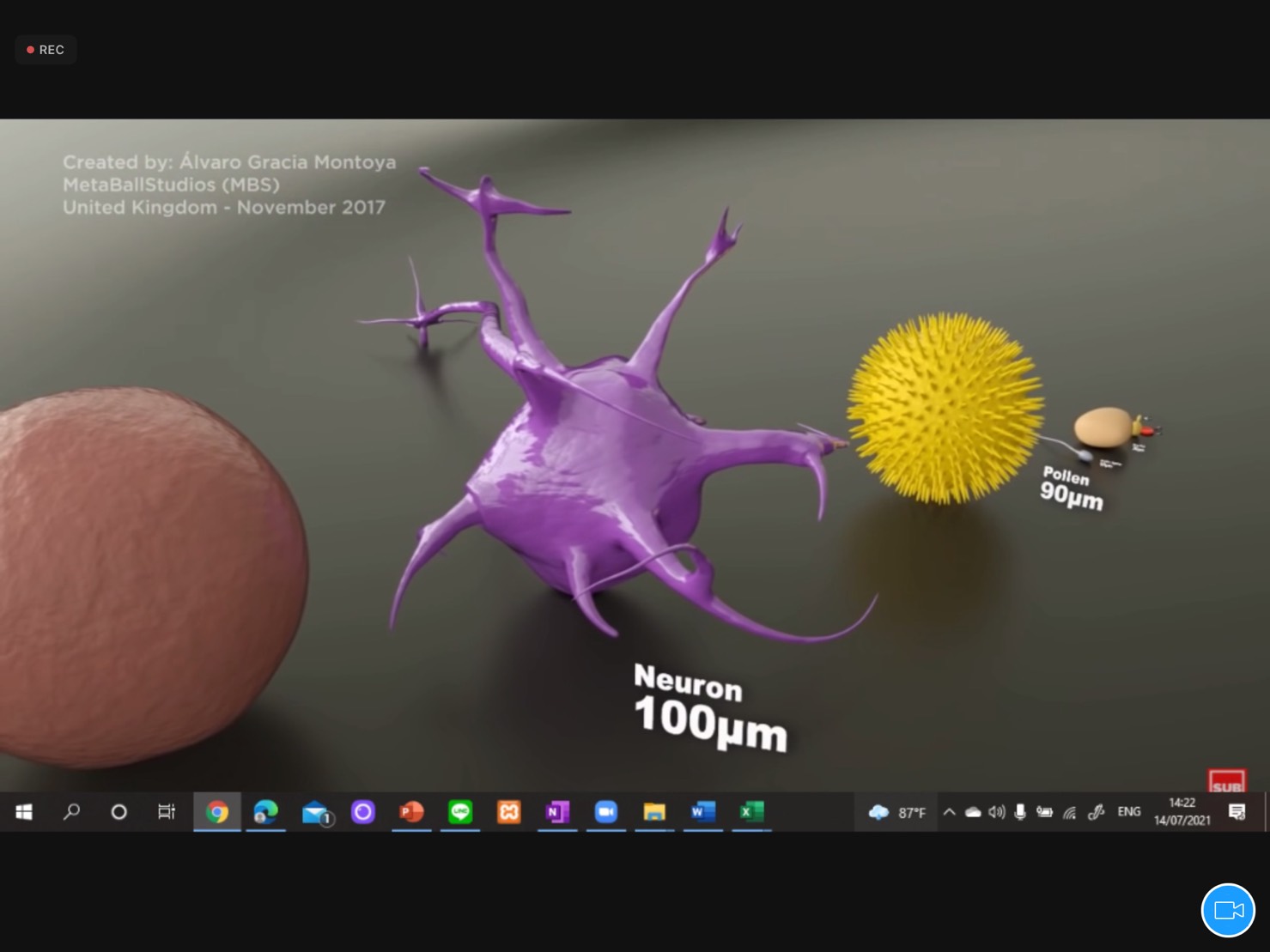1270x952 pixels.
Task: Open the clock showing 14:22 14/07/2021
Action: click(x=1182, y=812)
